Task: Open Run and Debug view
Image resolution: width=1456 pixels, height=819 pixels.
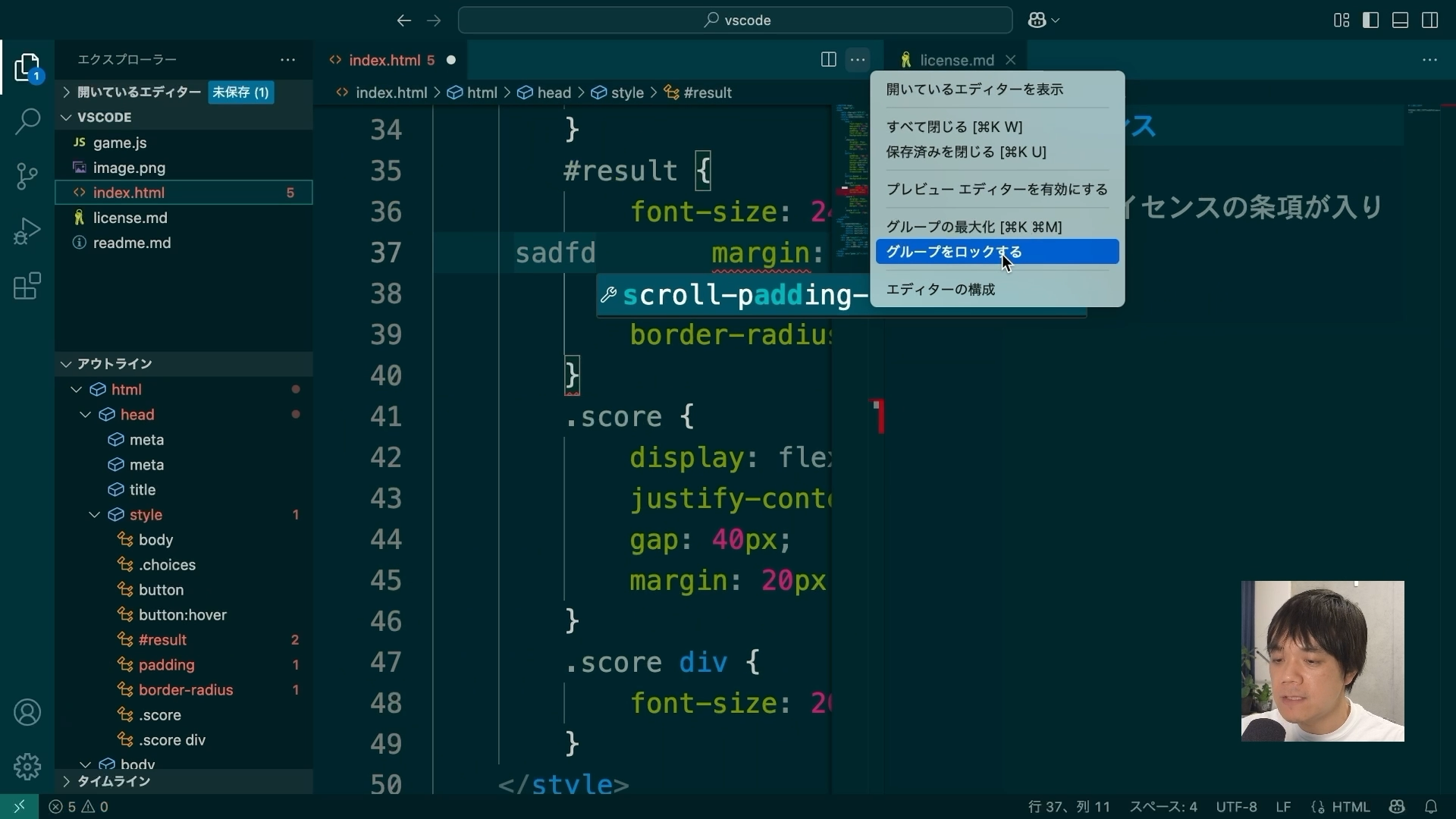Action: point(27,231)
